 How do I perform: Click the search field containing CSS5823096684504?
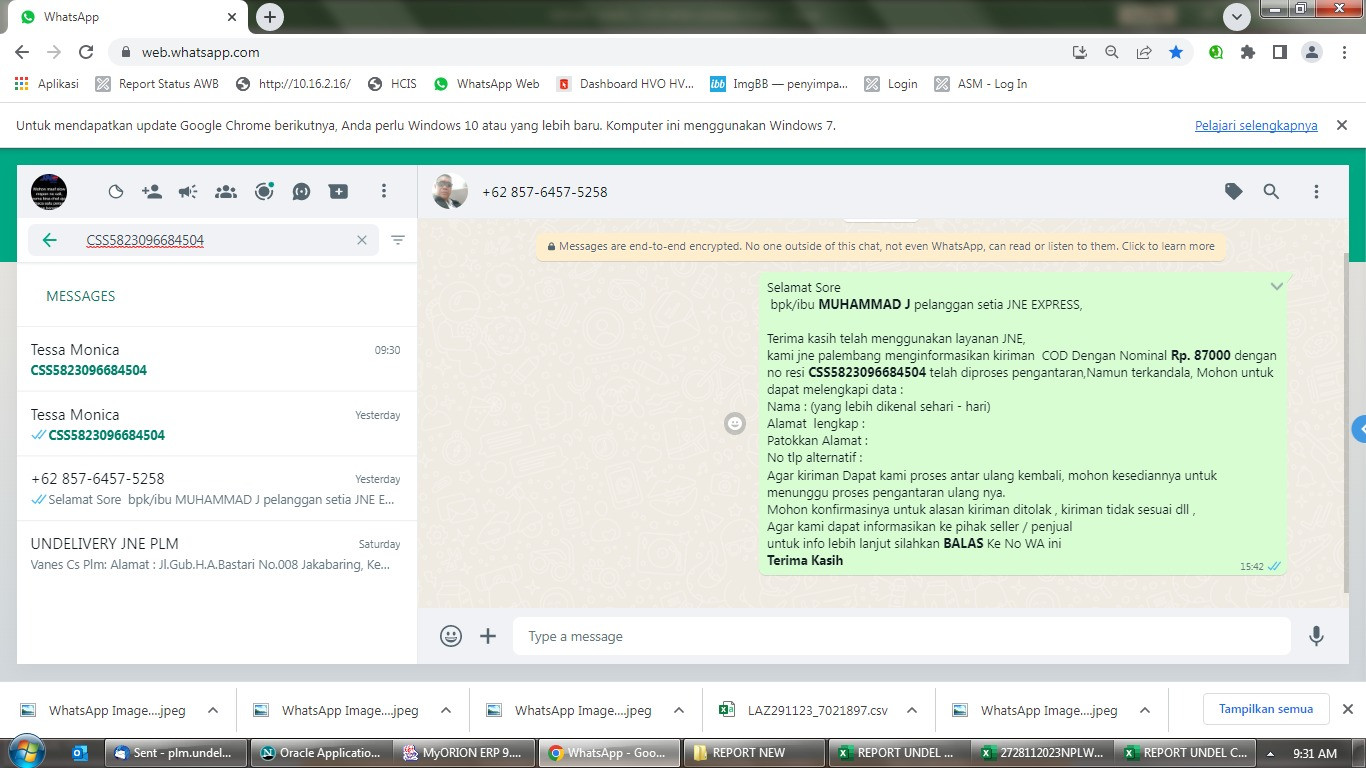[203, 240]
